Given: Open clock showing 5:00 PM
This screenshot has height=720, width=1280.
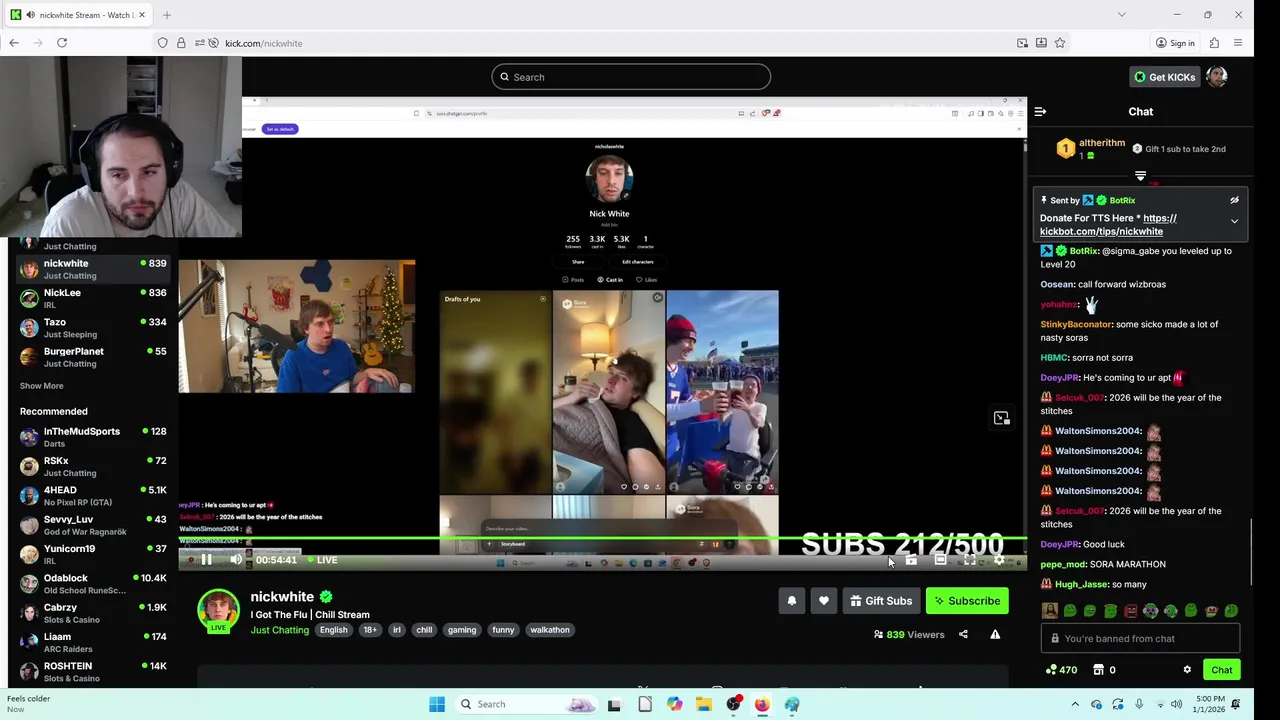Looking at the screenshot, I should click(1210, 704).
